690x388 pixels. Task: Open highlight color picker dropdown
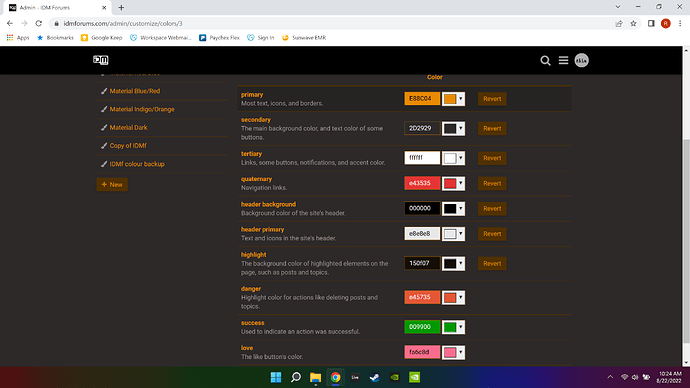[453, 264]
